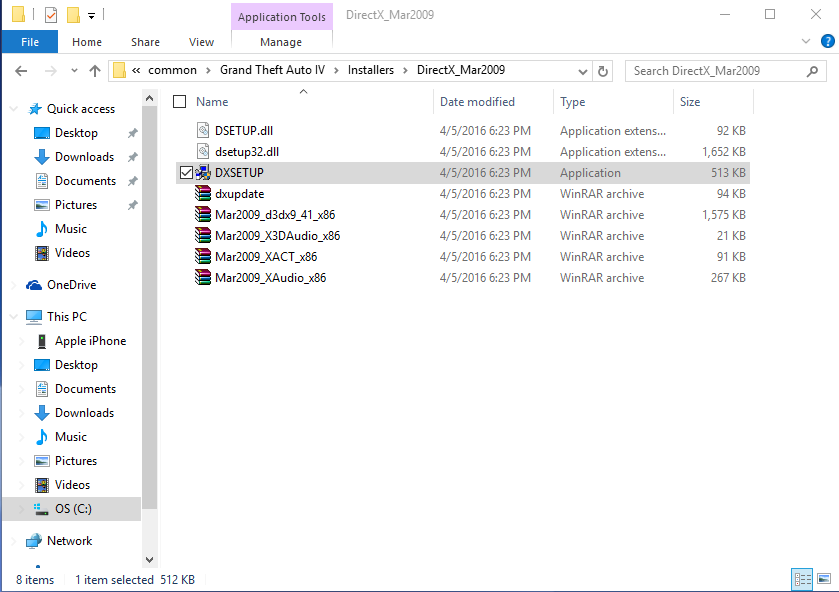
Task: Expand the Network tree node arrow
Action: [x=14, y=541]
